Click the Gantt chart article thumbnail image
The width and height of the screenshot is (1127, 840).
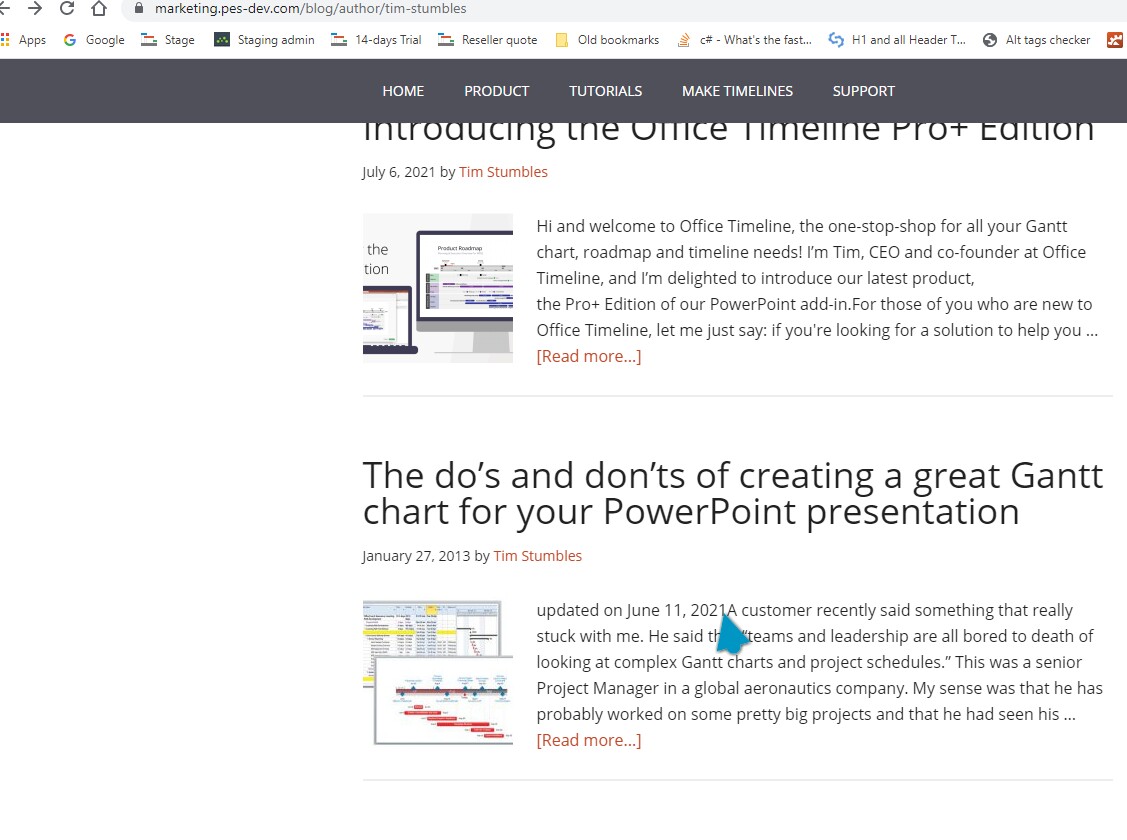click(x=437, y=672)
